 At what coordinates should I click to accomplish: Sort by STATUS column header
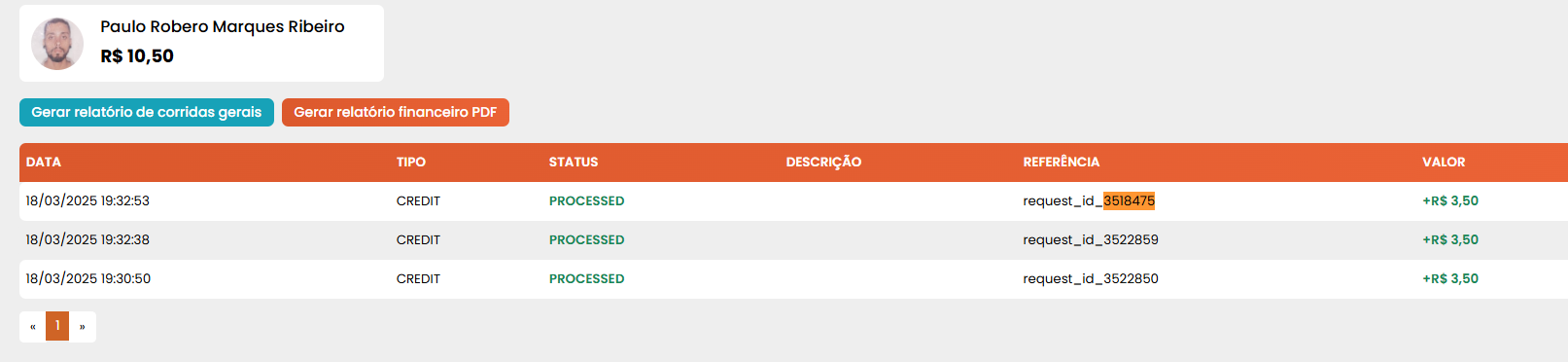(574, 162)
